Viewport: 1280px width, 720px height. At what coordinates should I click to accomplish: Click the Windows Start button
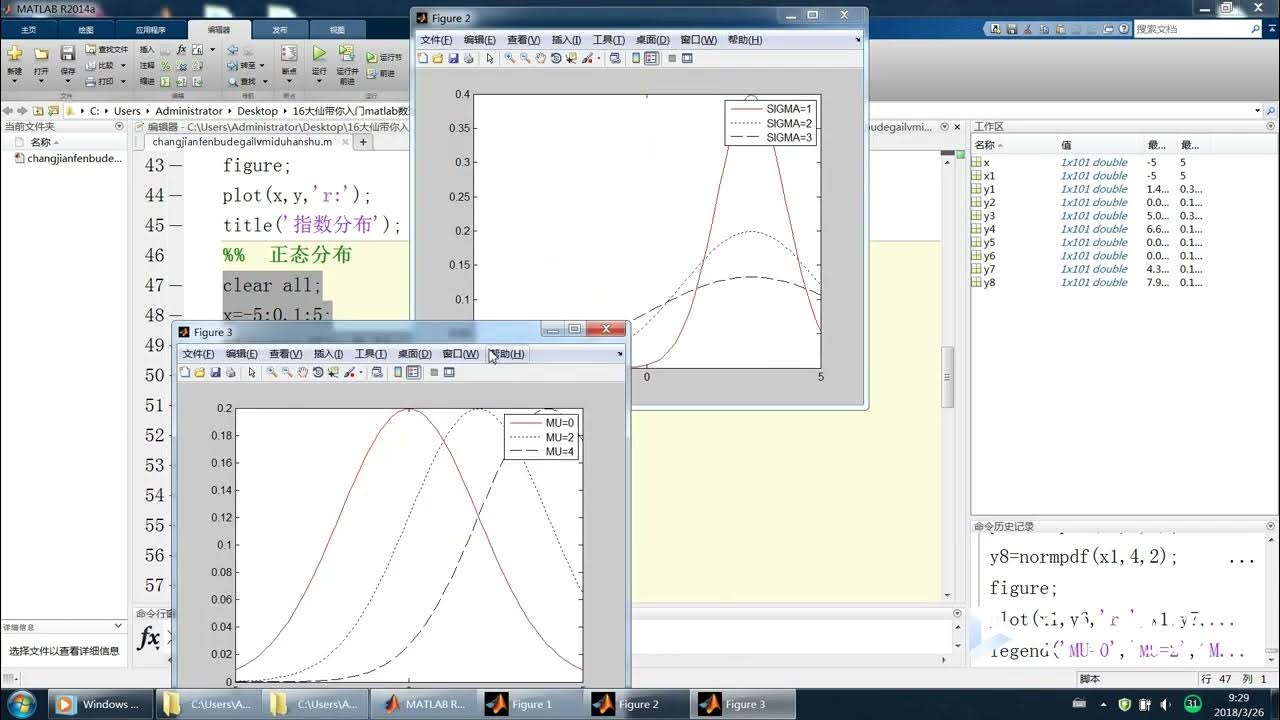point(21,703)
